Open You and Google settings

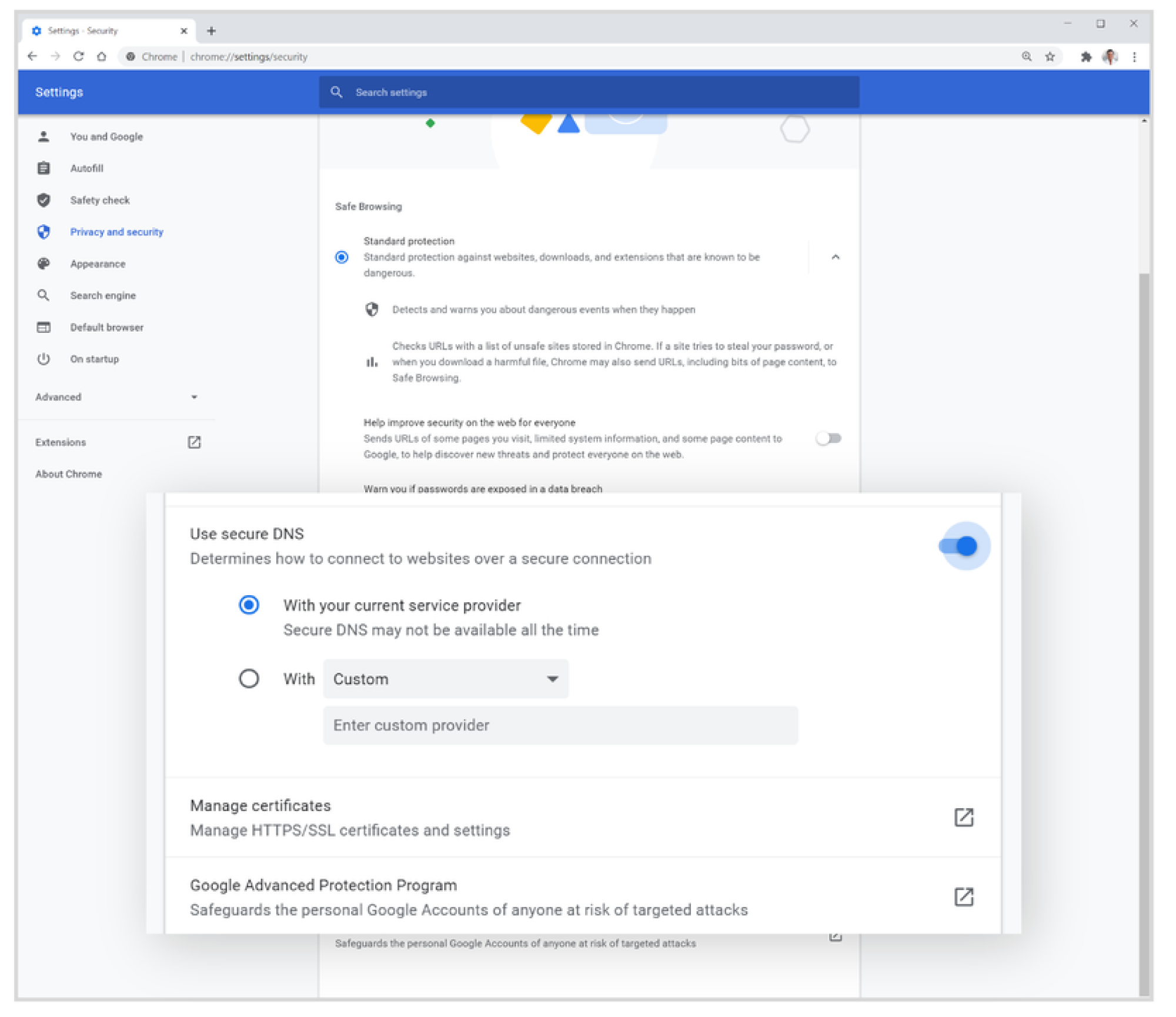(106, 136)
